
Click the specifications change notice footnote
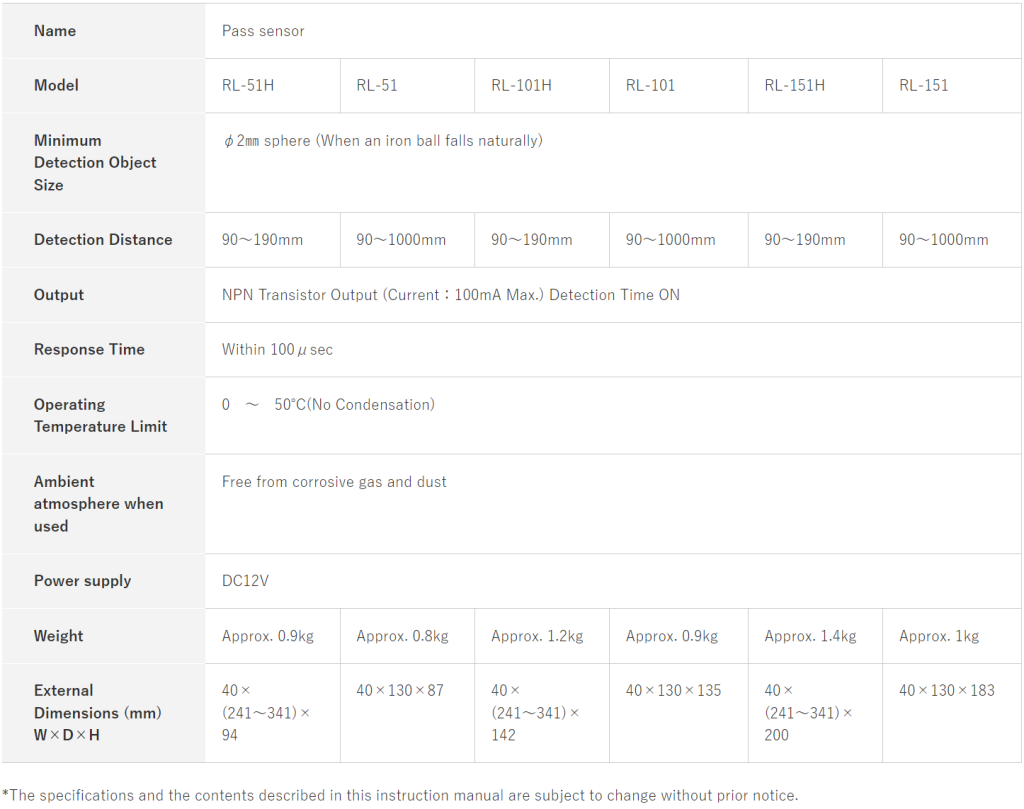[x=400, y=796]
